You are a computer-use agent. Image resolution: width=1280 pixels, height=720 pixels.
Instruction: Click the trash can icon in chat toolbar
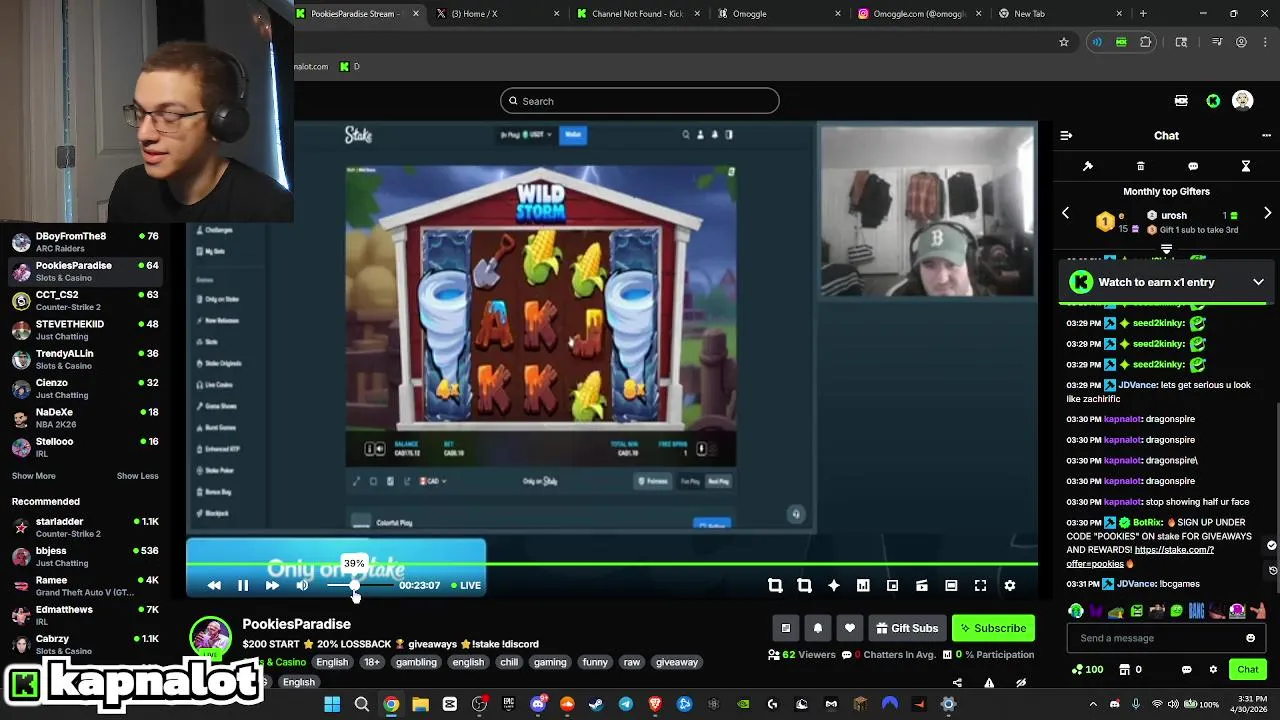coord(1141,166)
